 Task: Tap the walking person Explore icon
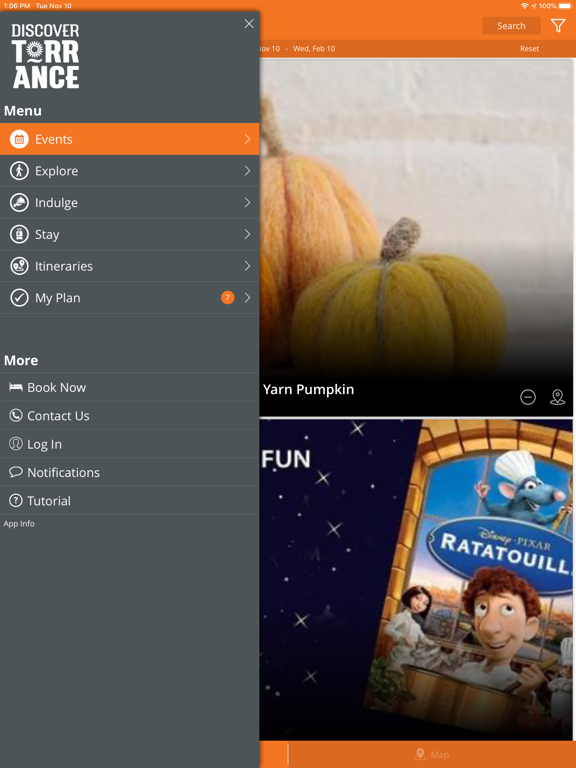[19, 171]
